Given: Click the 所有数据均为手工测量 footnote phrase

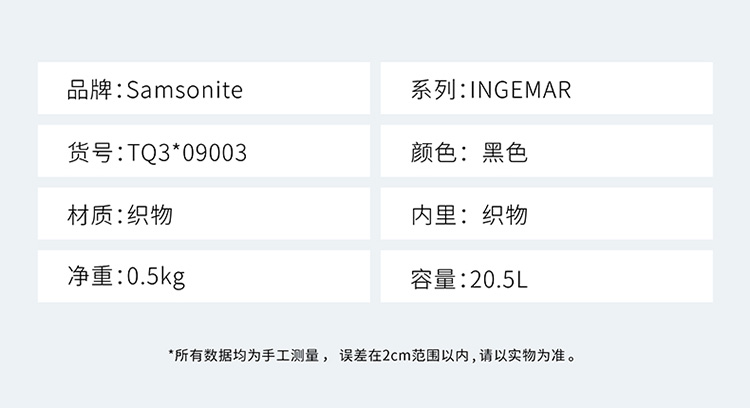Looking at the screenshot, I should [x=247, y=355].
